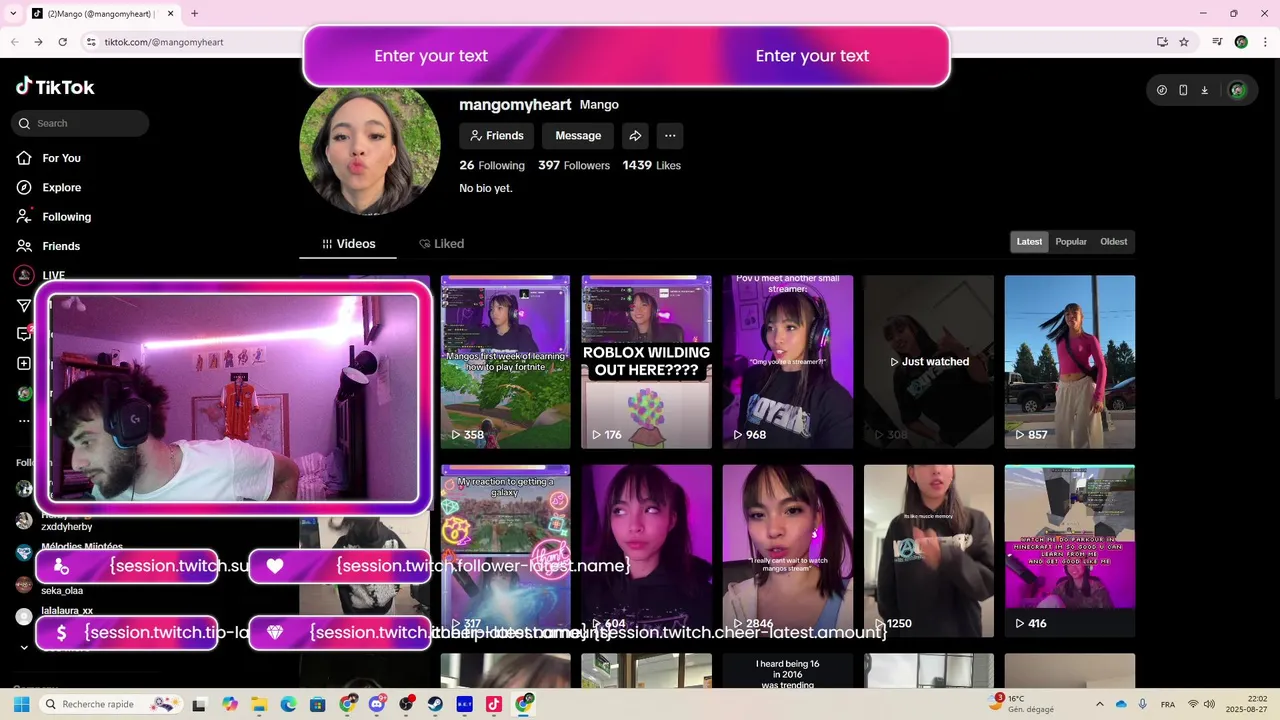Bookmark this page with the star
The height and width of the screenshot is (720, 1280).
(x=1184, y=42)
